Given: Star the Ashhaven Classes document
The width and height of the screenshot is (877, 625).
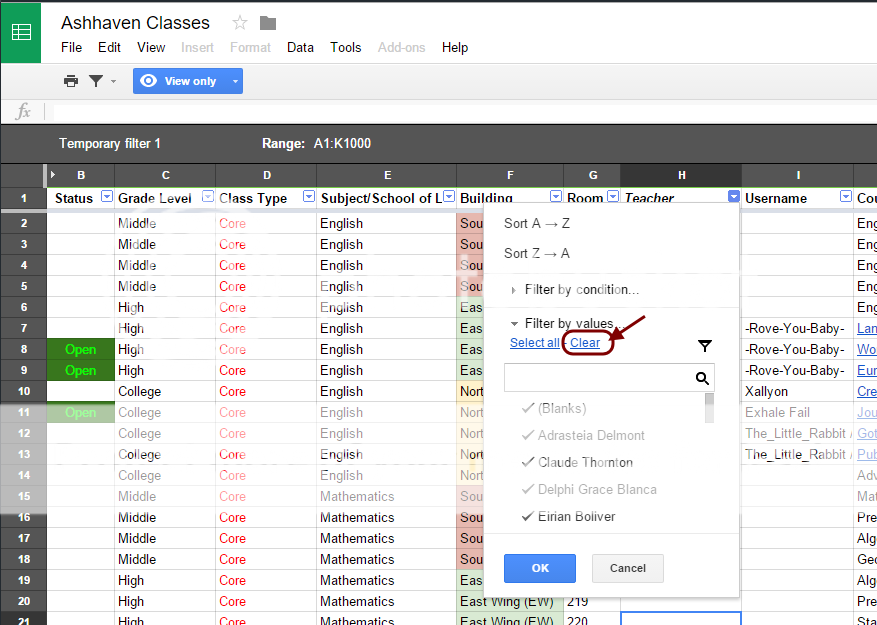Looking at the screenshot, I should [240, 23].
